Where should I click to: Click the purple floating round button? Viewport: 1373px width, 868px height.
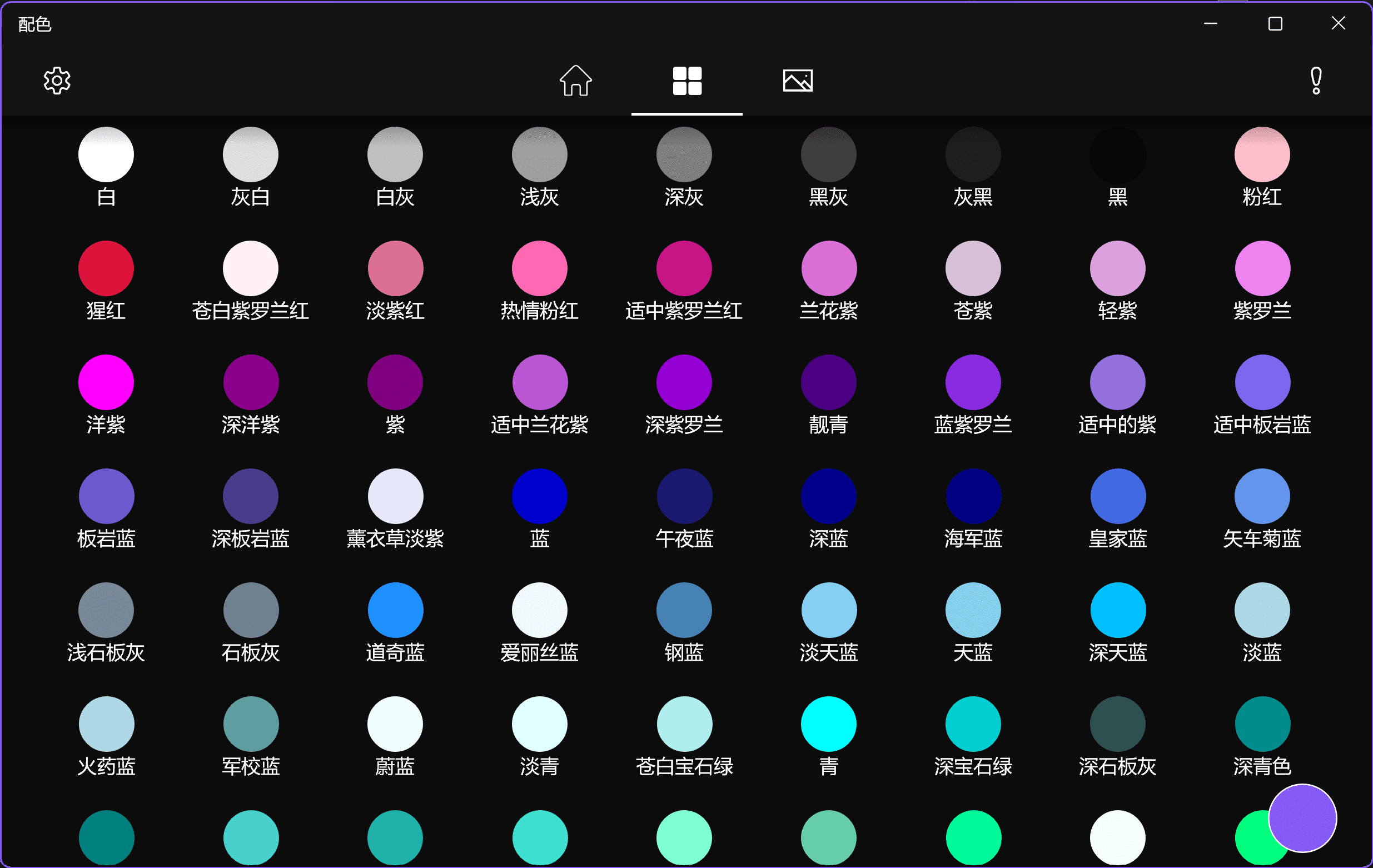[1302, 817]
